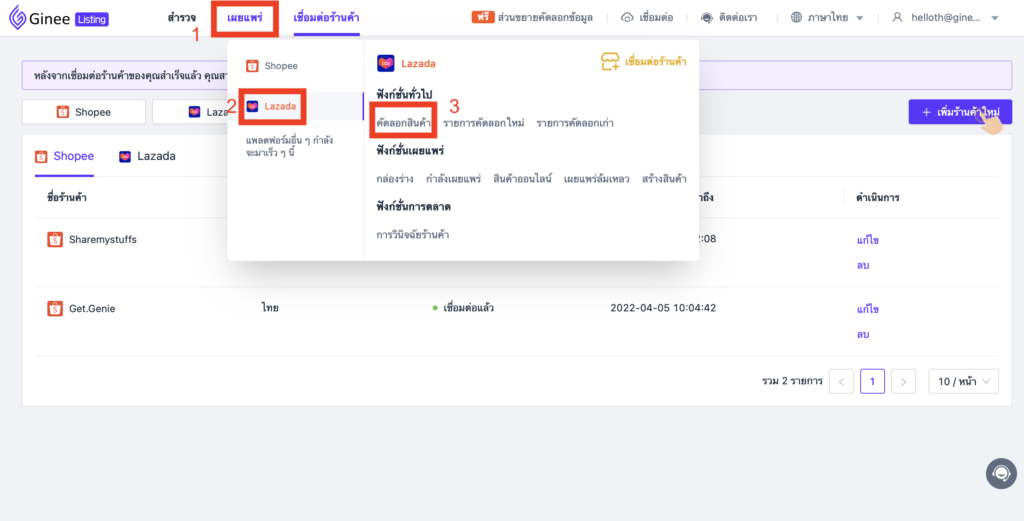Click ลบ for Get.Genie
Viewport: 1024px width, 521px height.
863,334
